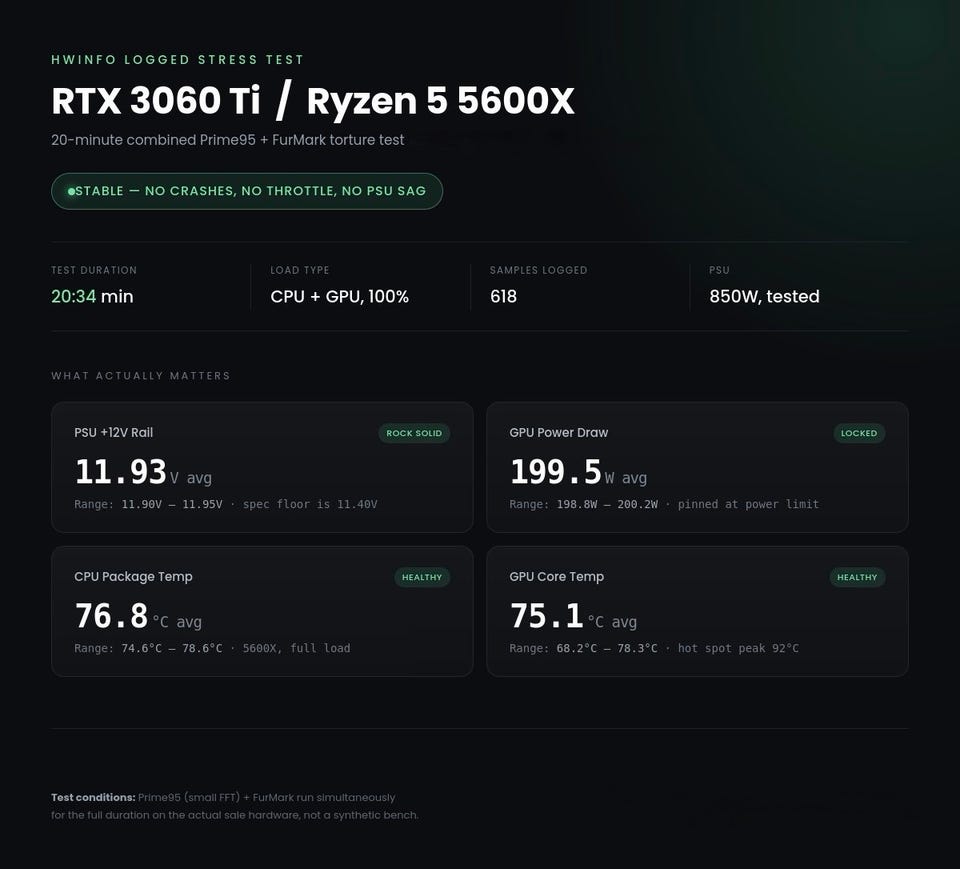Click the LOCKED badge
The image size is (960, 869).
coord(859,433)
